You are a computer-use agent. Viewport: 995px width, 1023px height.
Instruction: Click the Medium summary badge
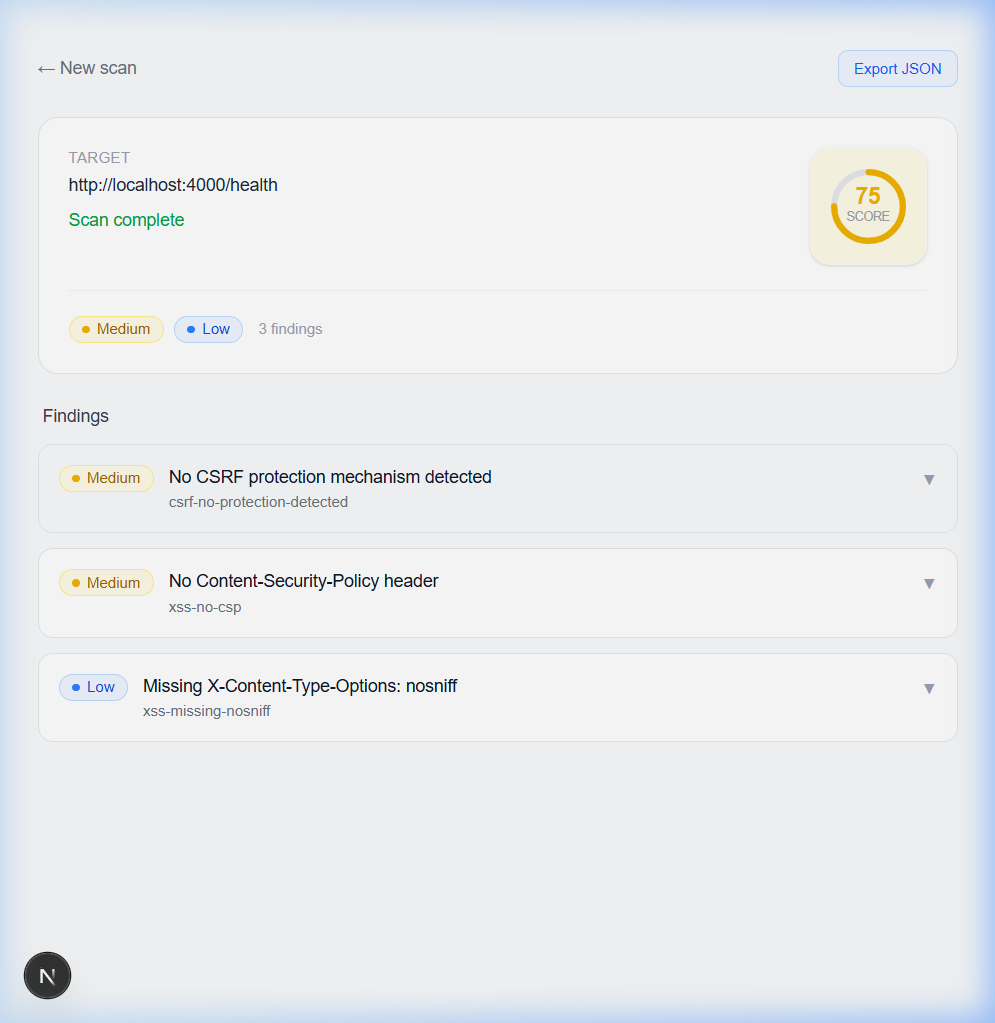coord(116,329)
